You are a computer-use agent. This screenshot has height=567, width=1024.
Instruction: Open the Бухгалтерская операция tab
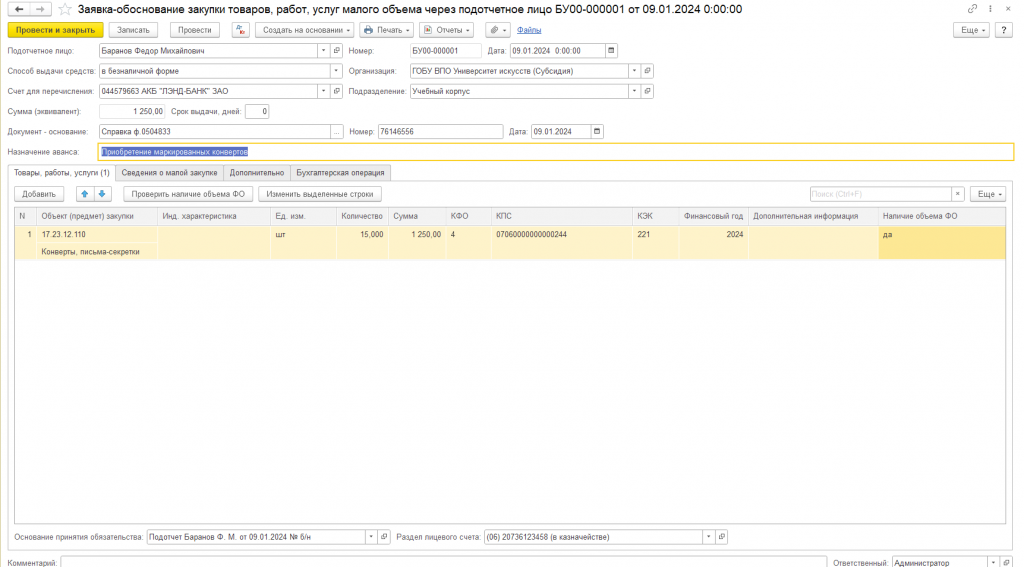340,172
